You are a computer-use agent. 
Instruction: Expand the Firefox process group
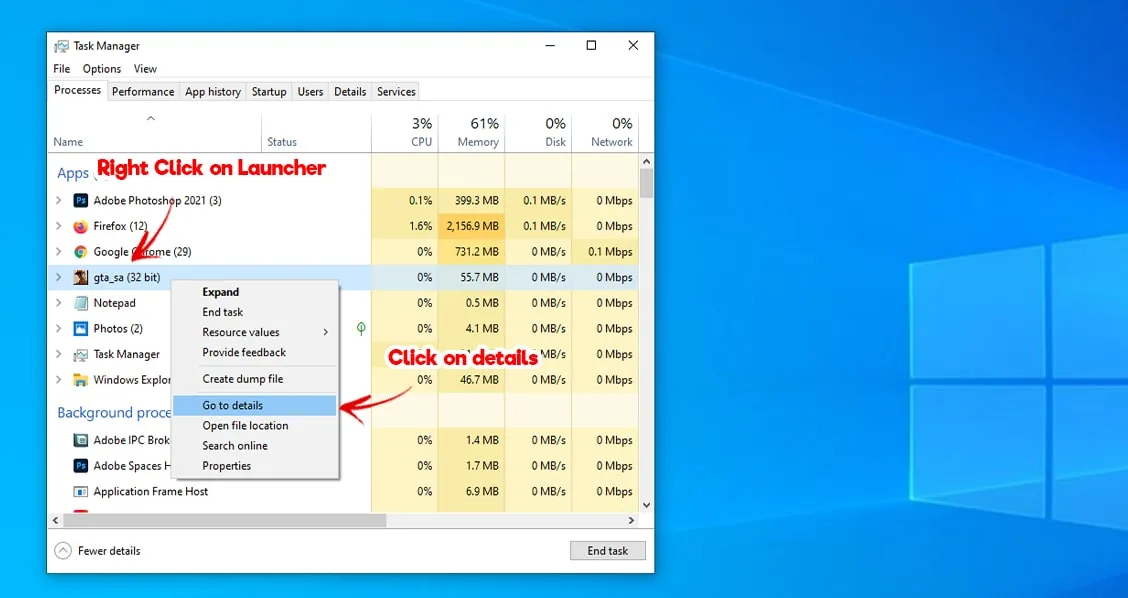(x=59, y=226)
